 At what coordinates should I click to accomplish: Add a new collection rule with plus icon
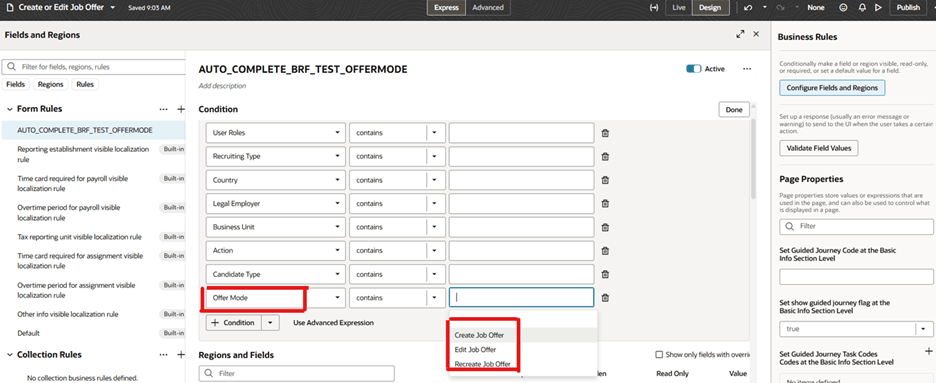pos(181,355)
